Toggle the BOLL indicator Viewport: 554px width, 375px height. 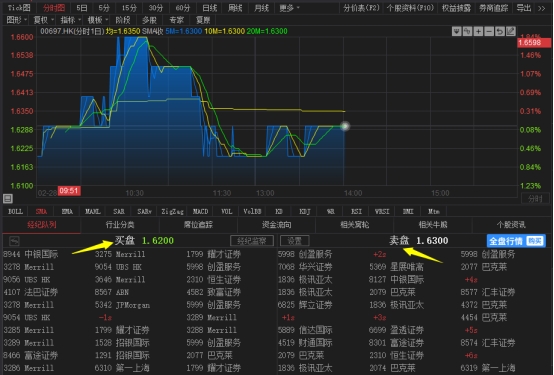pos(15,211)
